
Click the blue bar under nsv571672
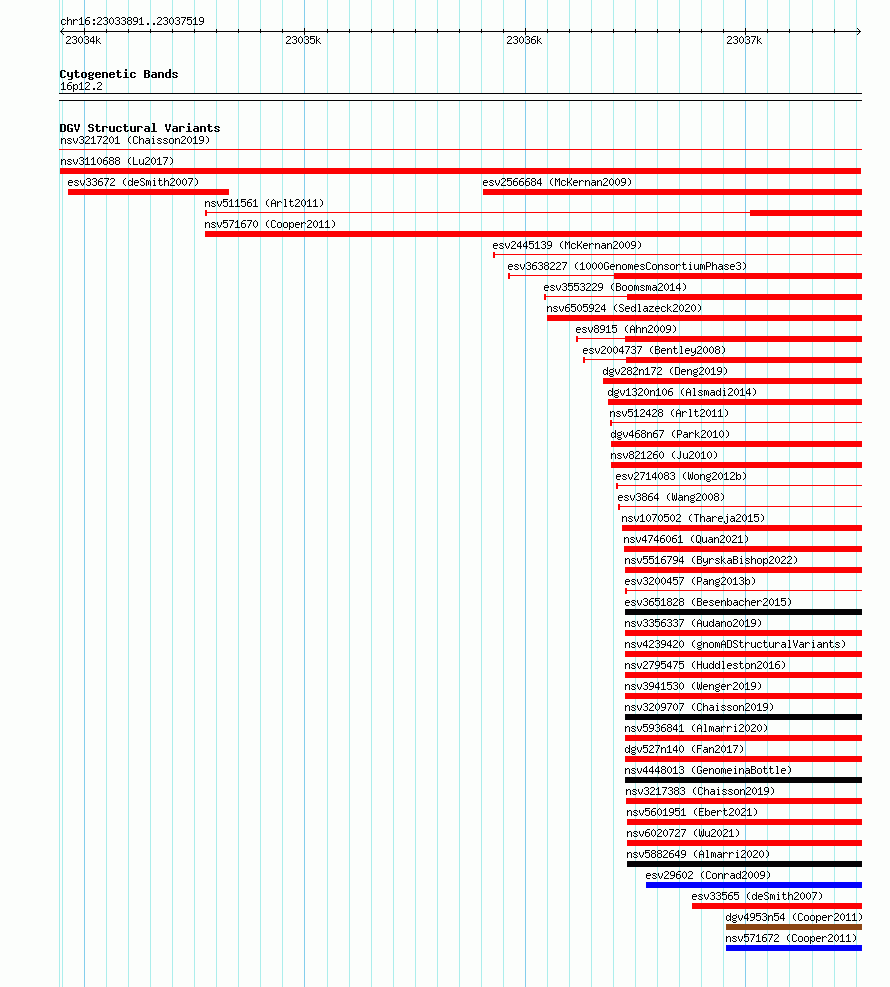pyautogui.click(x=794, y=948)
